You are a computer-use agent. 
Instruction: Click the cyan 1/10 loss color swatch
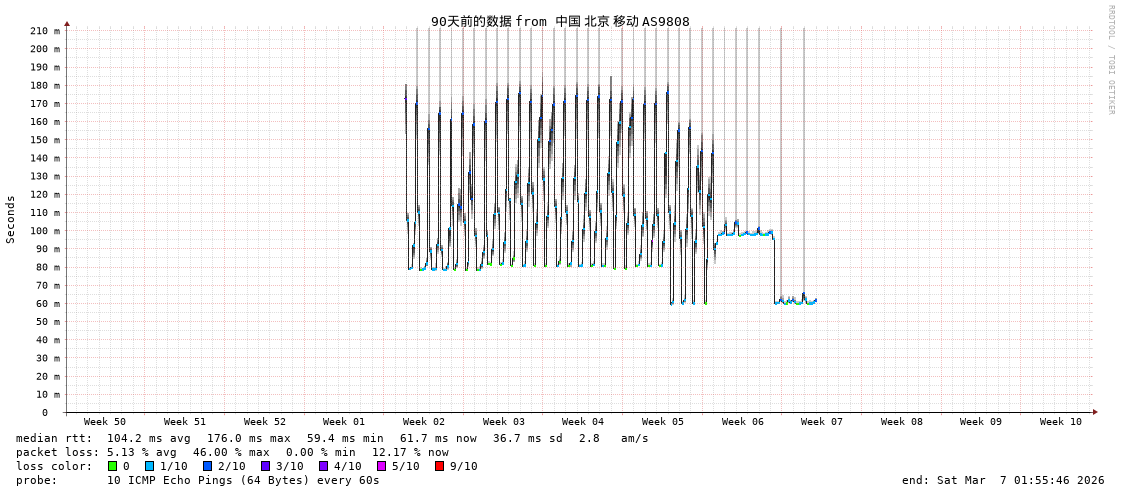(149, 466)
